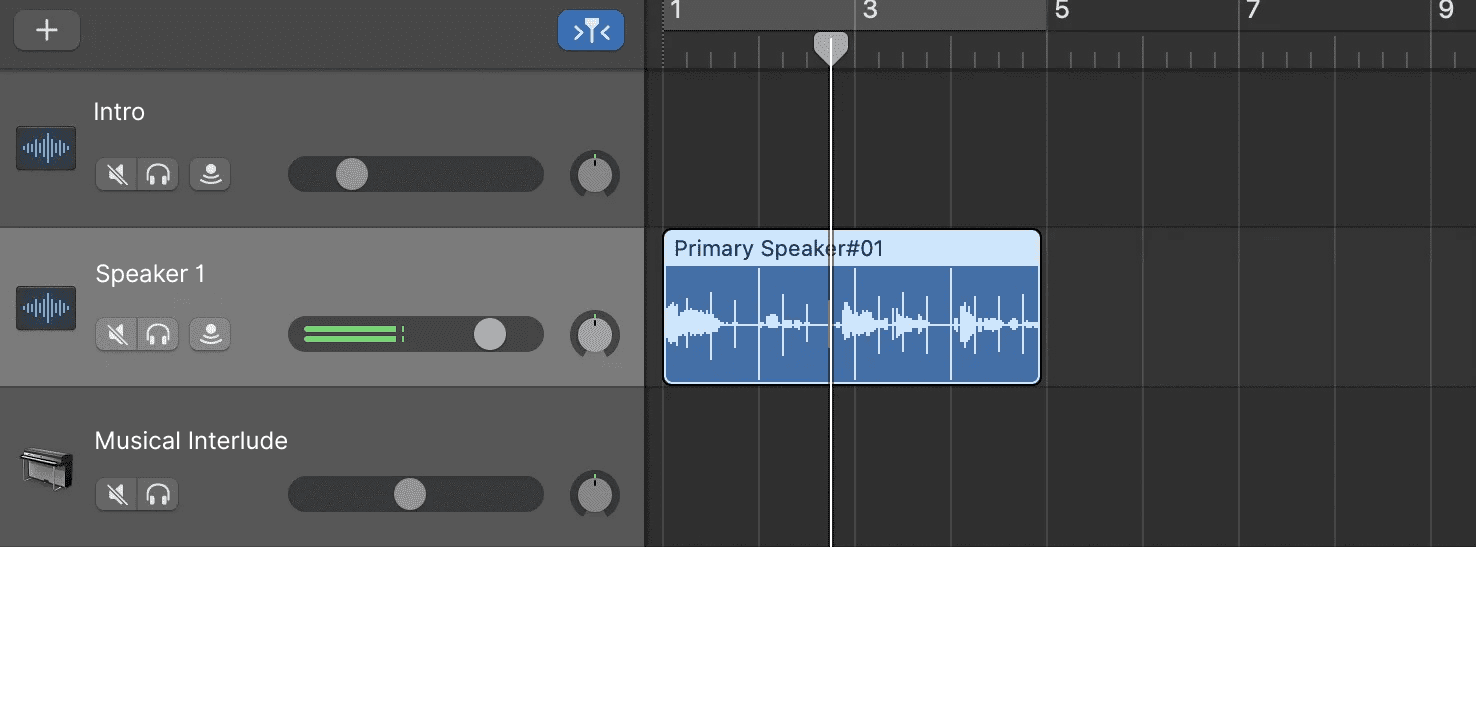Screen dimensions: 1476x708
Task: Enable input monitoring on Intro track
Action: pyautogui.click(x=210, y=175)
